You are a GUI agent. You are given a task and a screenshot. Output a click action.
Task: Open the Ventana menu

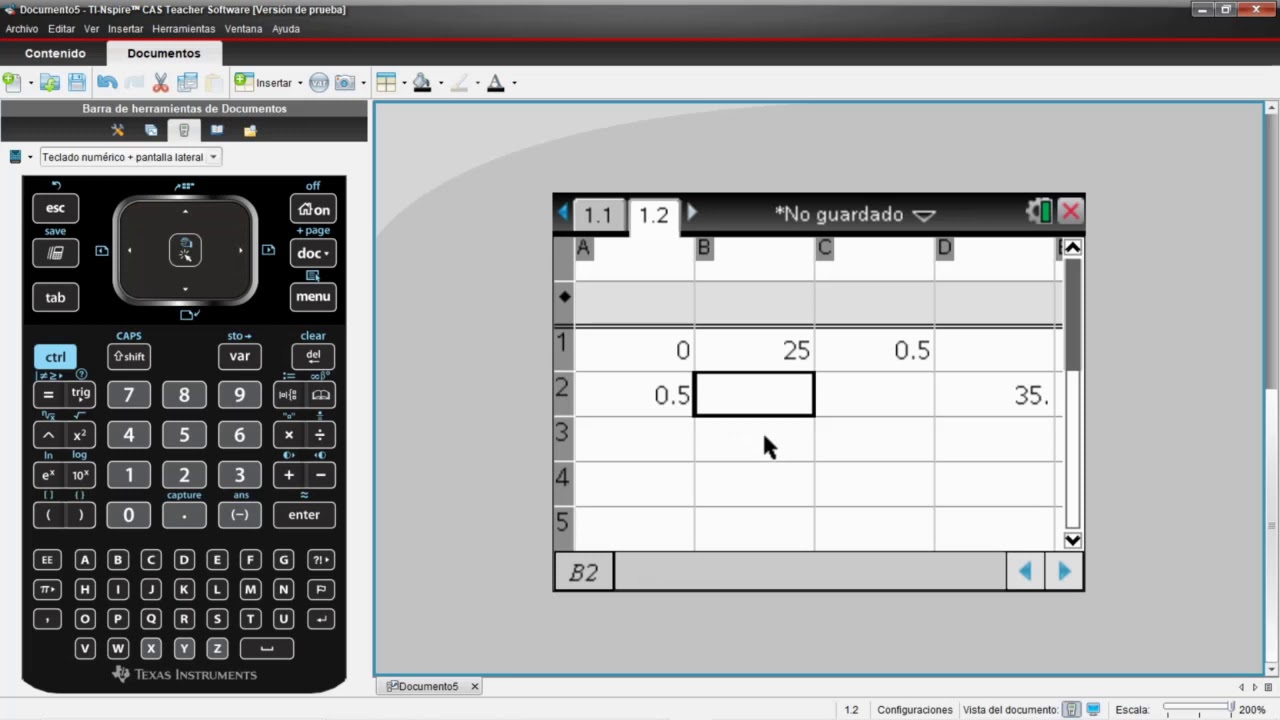243,29
